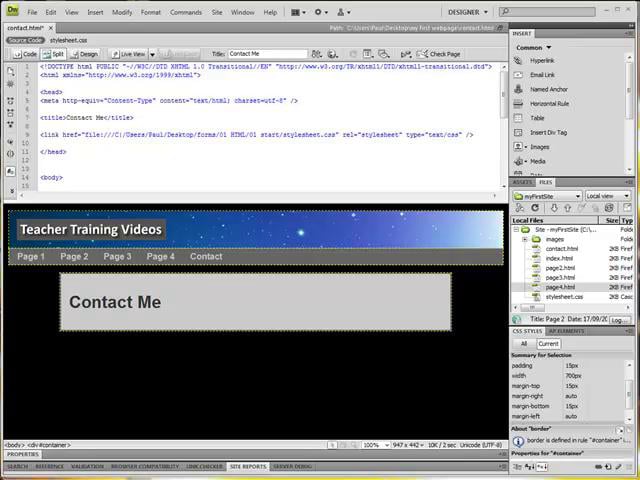The height and width of the screenshot is (480, 640).
Task: Show list view (Az) in CSS properties
Action: 529,467
